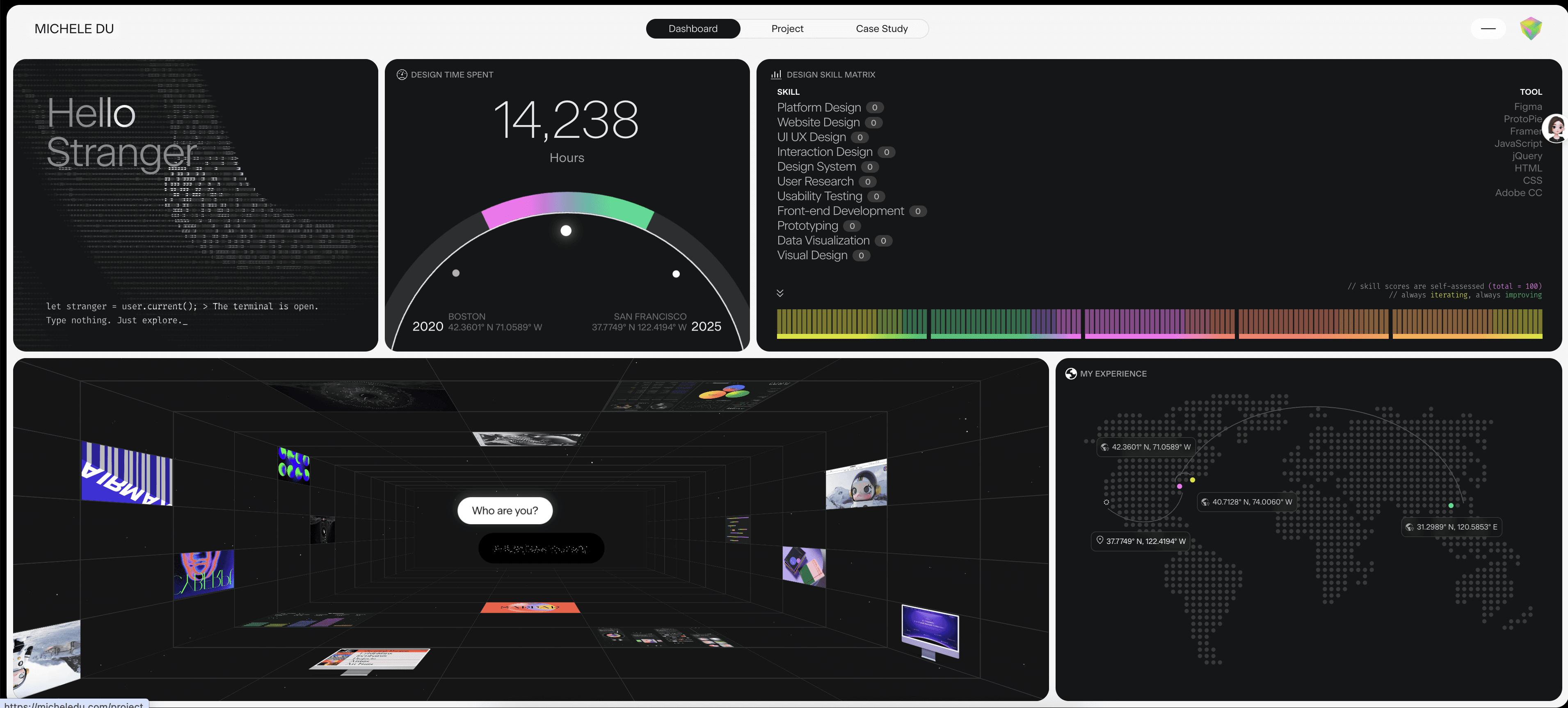
Task: Select Figma in the tool list
Action: [x=1528, y=107]
